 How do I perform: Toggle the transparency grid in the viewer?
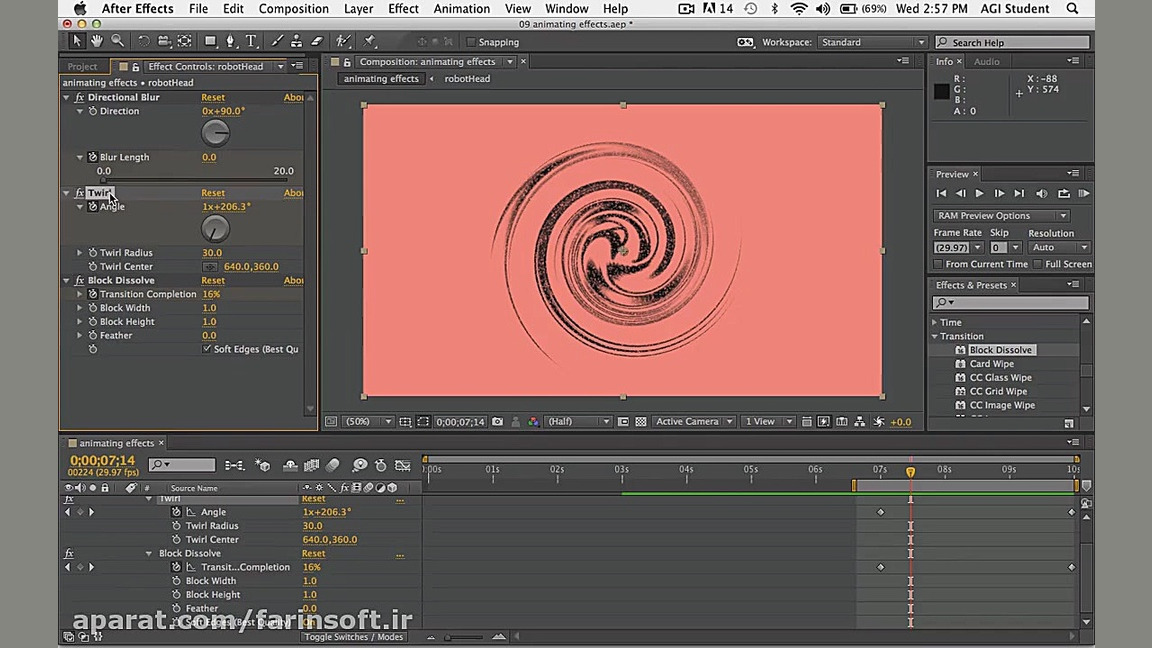(641, 422)
